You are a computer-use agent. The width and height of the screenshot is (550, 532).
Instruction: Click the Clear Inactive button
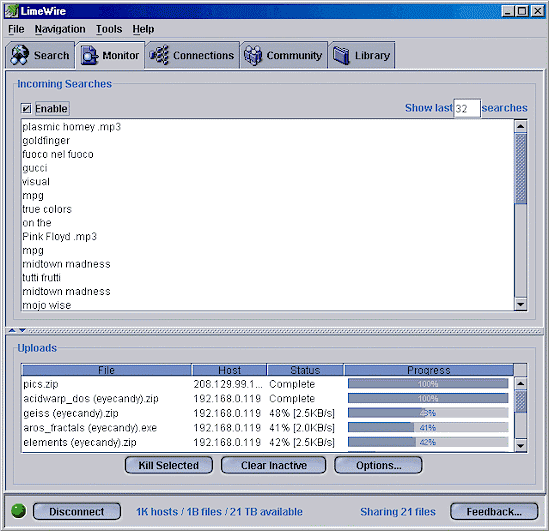tap(274, 465)
